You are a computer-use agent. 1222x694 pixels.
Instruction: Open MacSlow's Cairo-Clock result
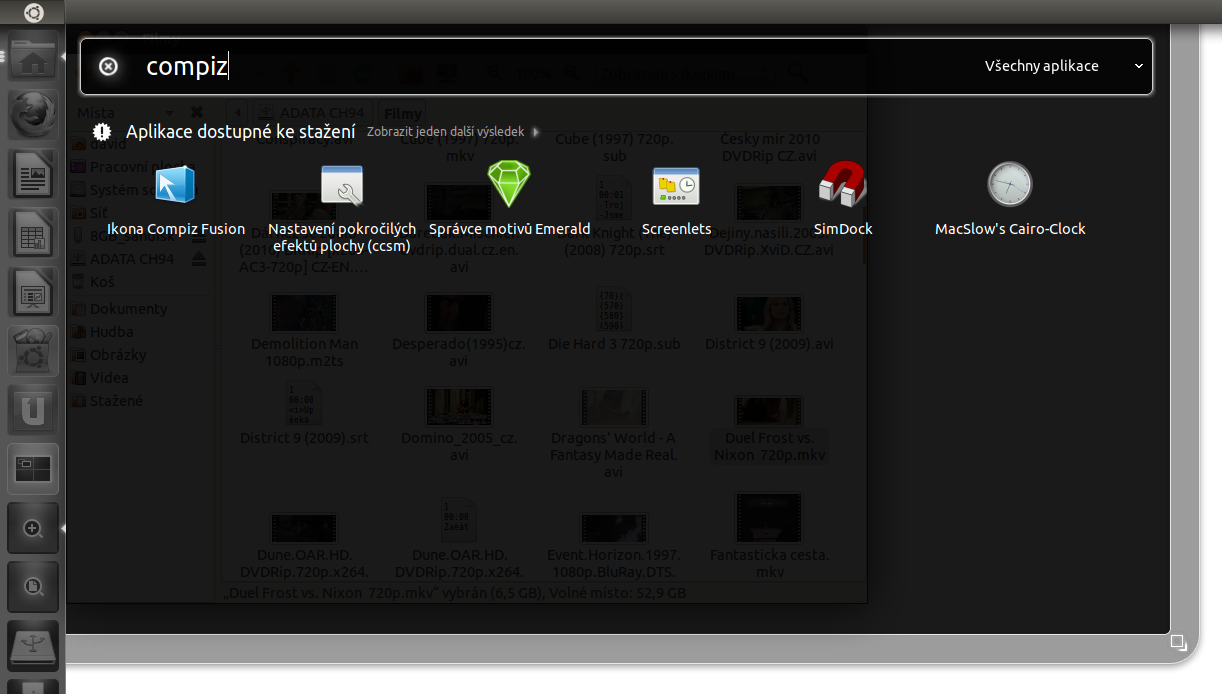pyautogui.click(x=1010, y=199)
